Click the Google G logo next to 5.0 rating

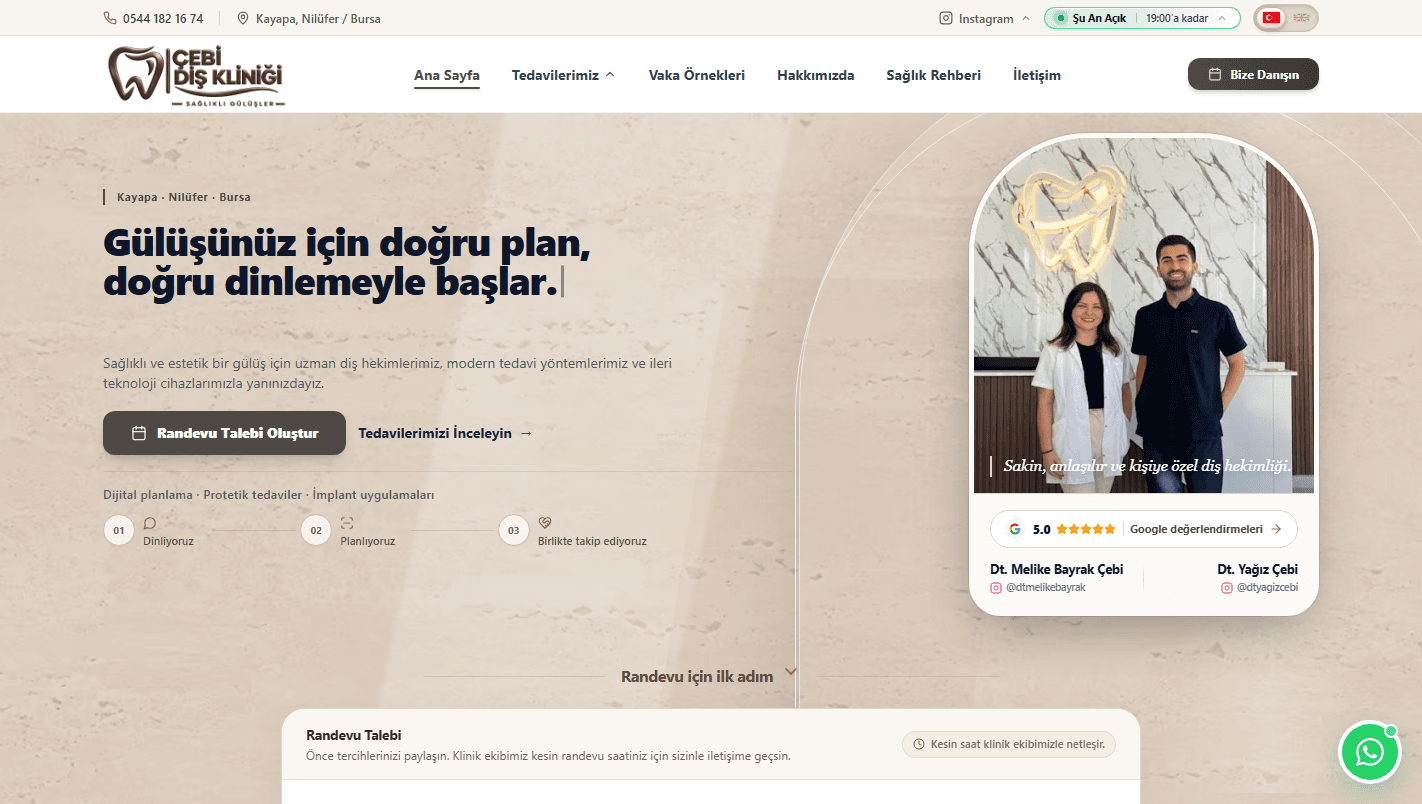[x=1014, y=529]
